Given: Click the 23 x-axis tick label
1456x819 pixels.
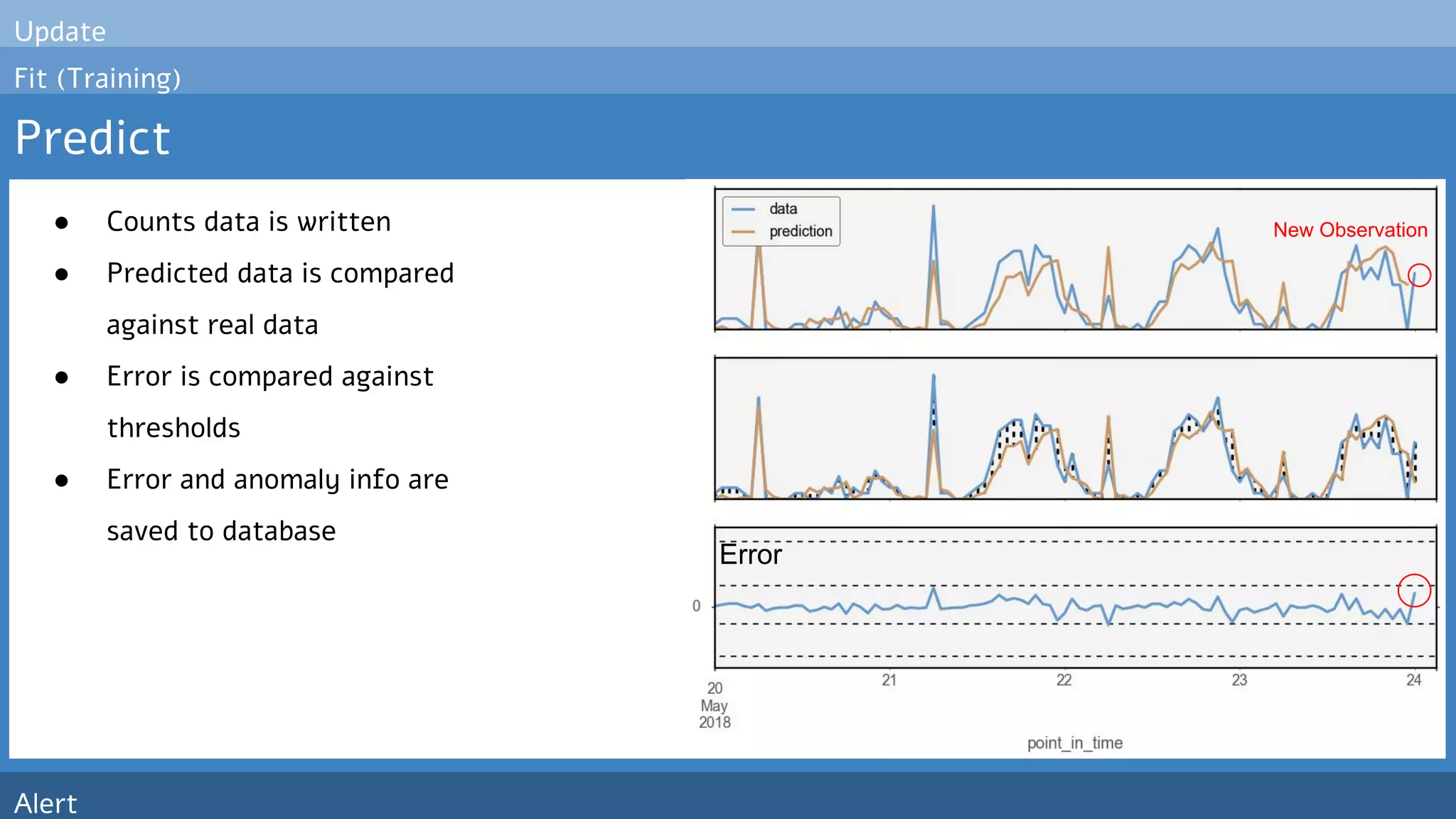Looking at the screenshot, I should [1239, 680].
